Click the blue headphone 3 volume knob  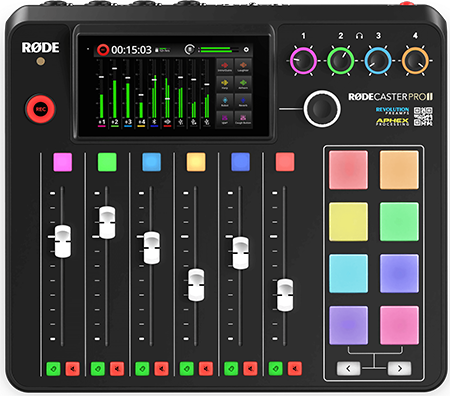click(378, 61)
